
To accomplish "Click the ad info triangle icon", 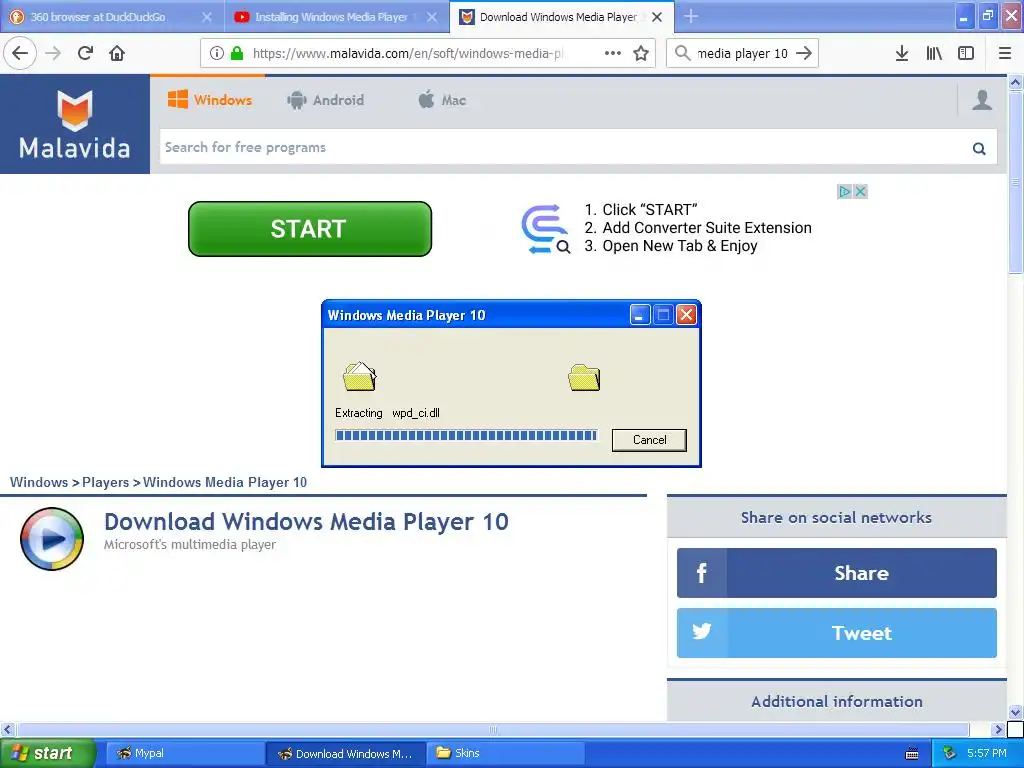I will 844,191.
